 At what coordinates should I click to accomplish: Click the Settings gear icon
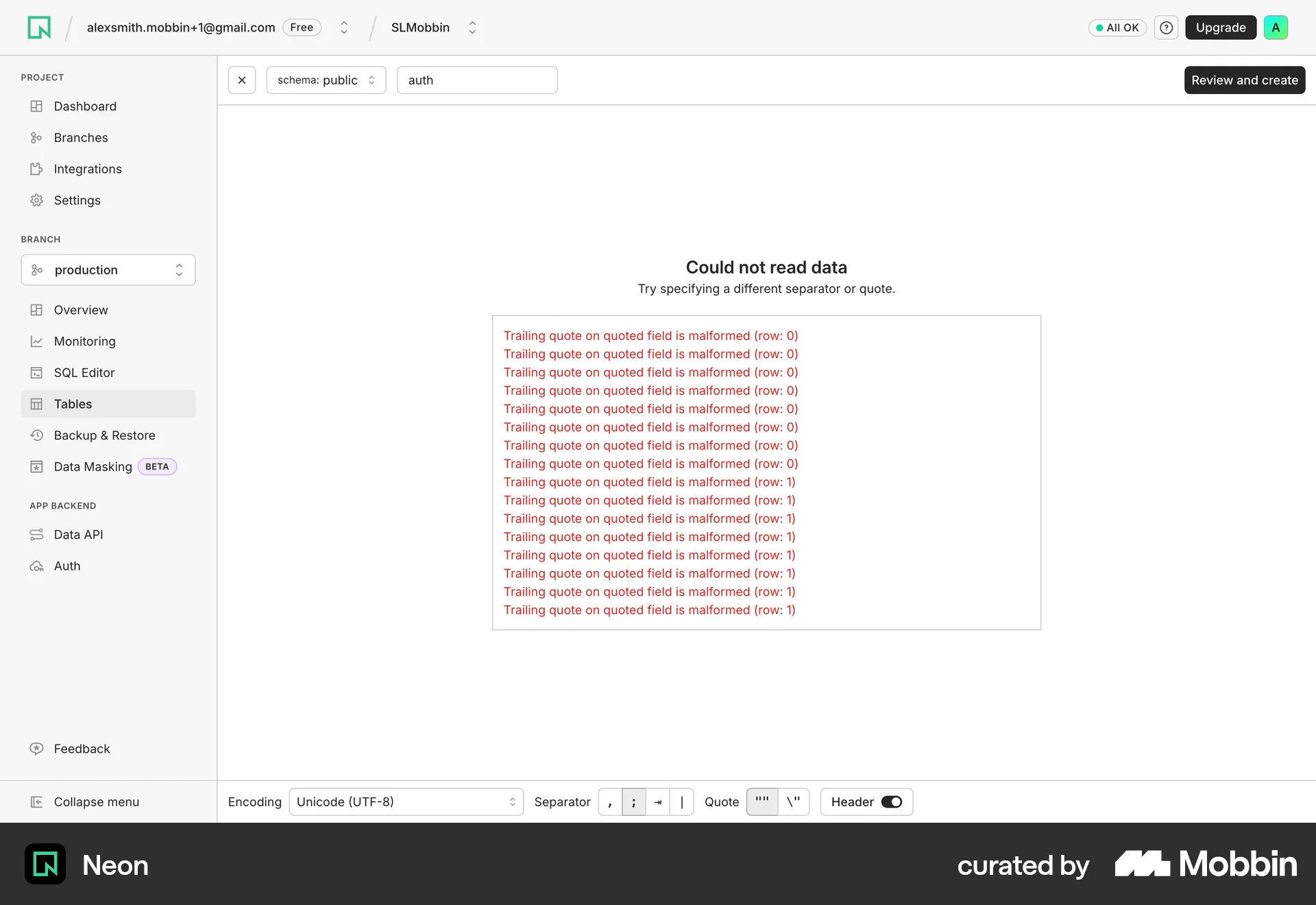pyautogui.click(x=36, y=200)
